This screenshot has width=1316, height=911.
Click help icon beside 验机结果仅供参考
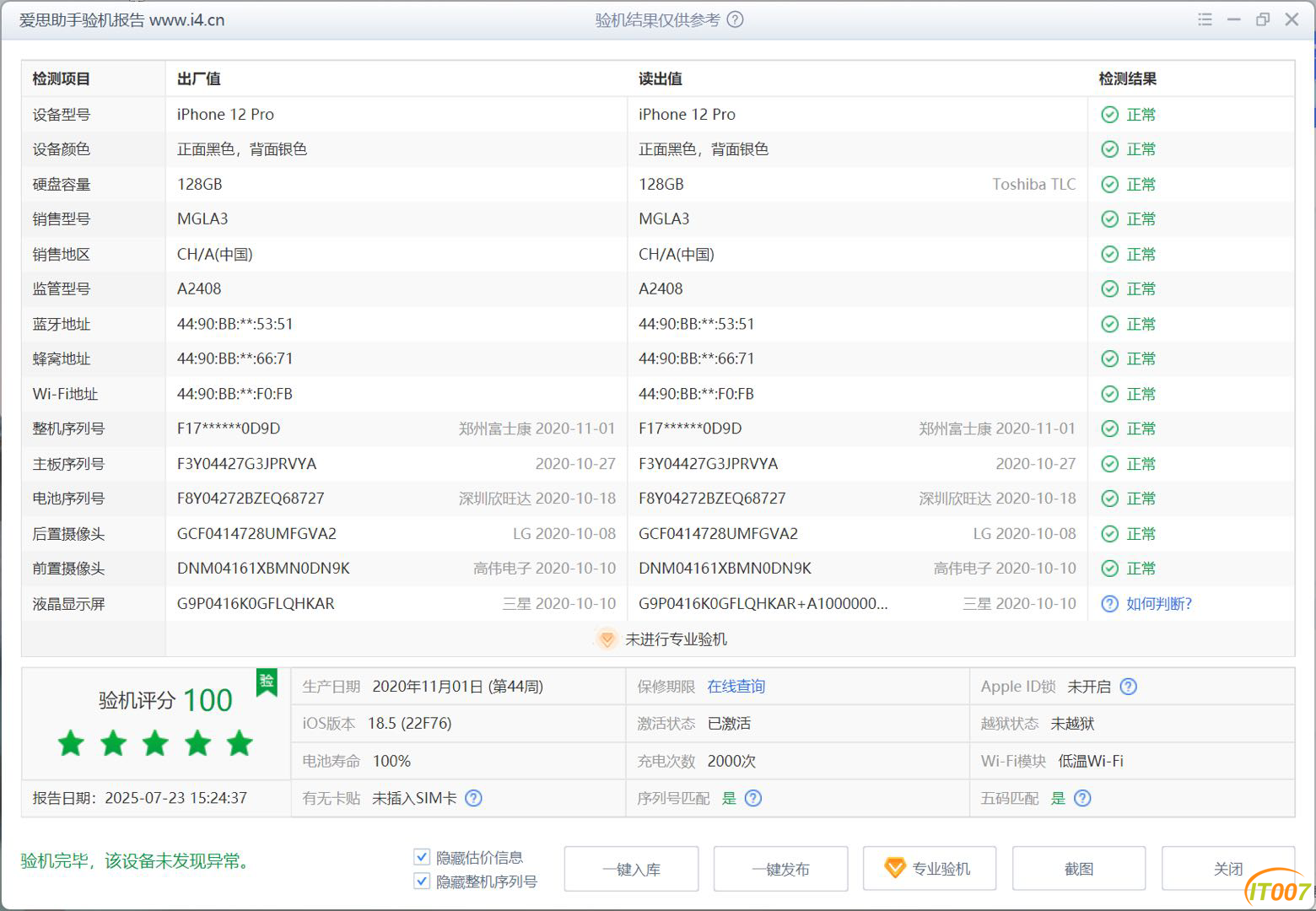coord(735,19)
